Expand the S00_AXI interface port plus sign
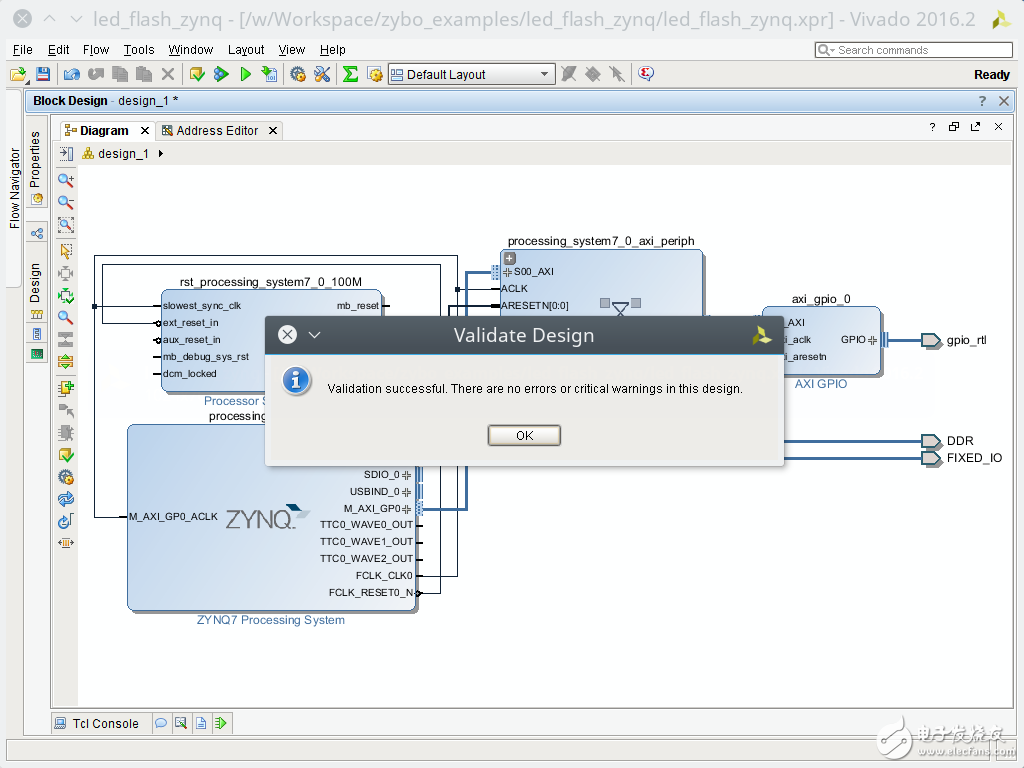The height and width of the screenshot is (768, 1024). (x=507, y=272)
